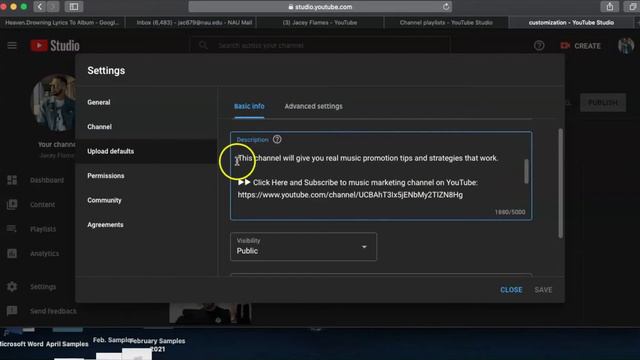
Task: Open February Samples 2021 desktop item
Action: (x=158, y=345)
